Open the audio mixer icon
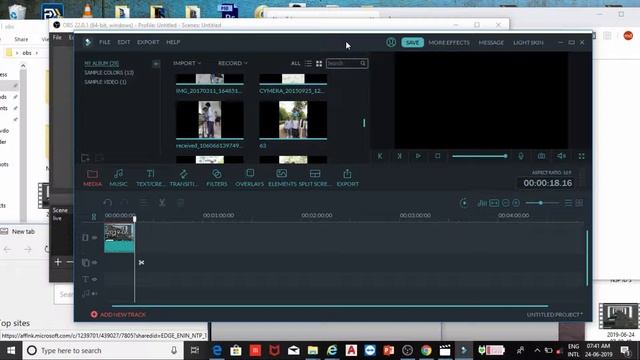640x360 pixels. 482,203
